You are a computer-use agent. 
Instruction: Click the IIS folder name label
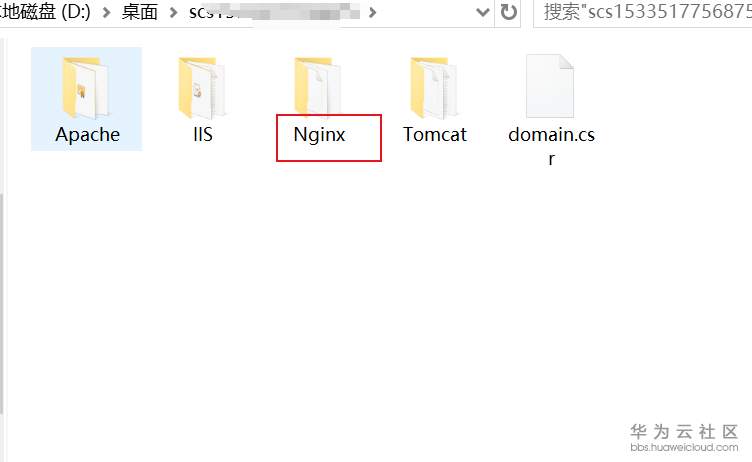pyautogui.click(x=203, y=135)
